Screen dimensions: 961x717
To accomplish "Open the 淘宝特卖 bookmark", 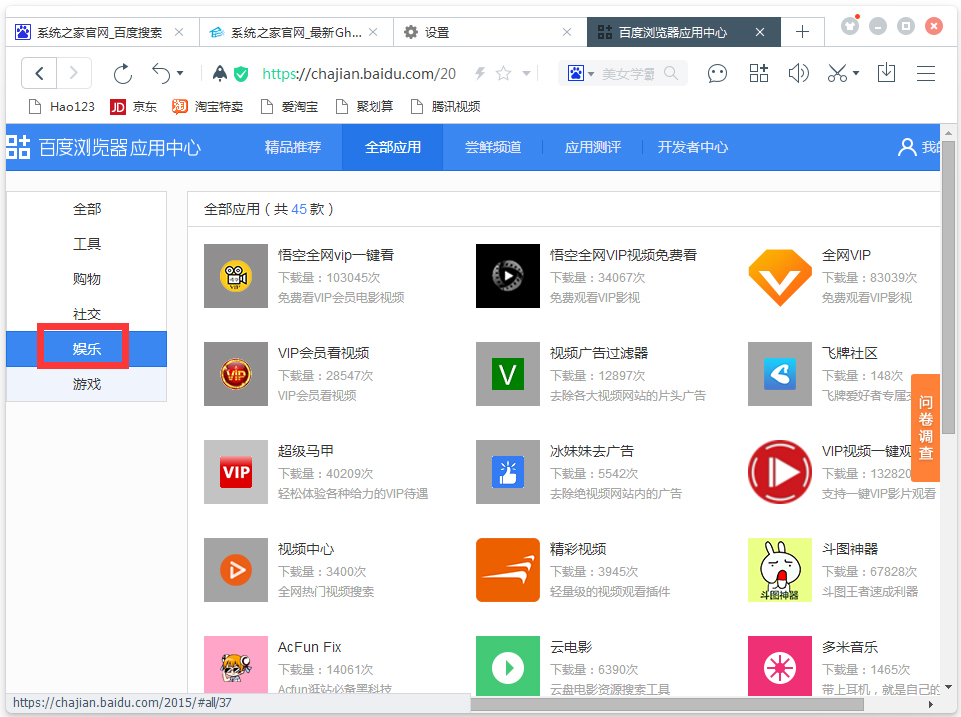I will [x=208, y=107].
